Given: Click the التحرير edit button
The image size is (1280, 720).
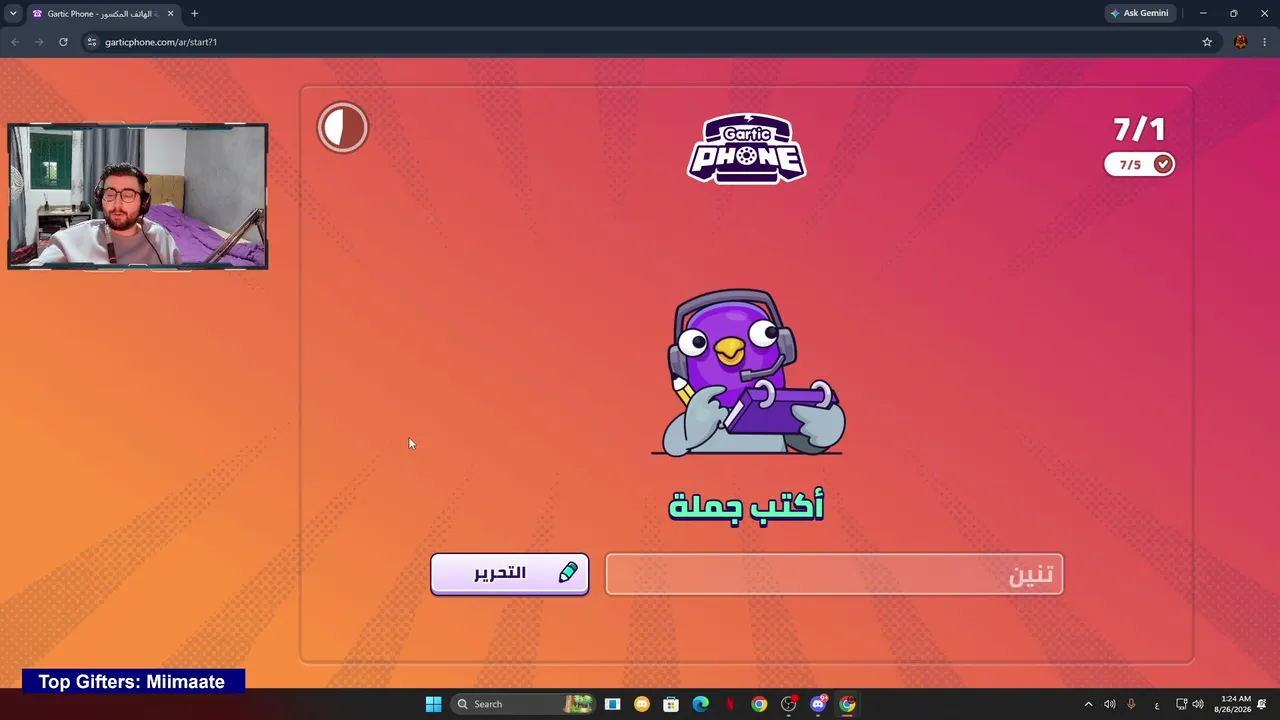Looking at the screenshot, I should [x=510, y=574].
